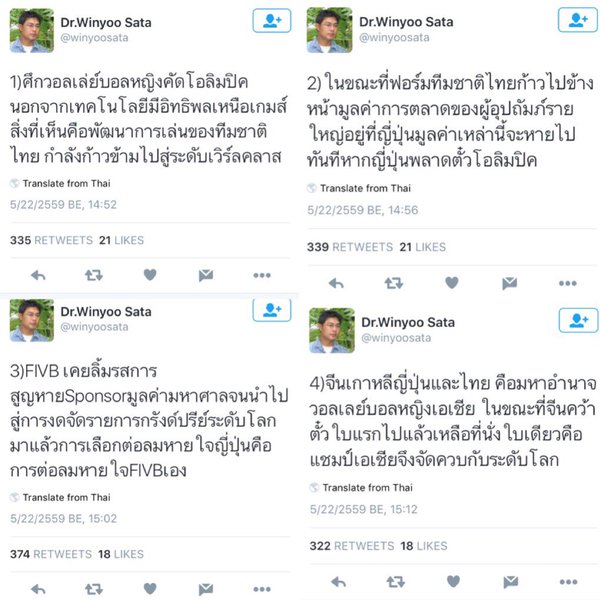The image size is (600, 600).
Task: View the 18 likes on tweet 4
Action: (x=424, y=546)
